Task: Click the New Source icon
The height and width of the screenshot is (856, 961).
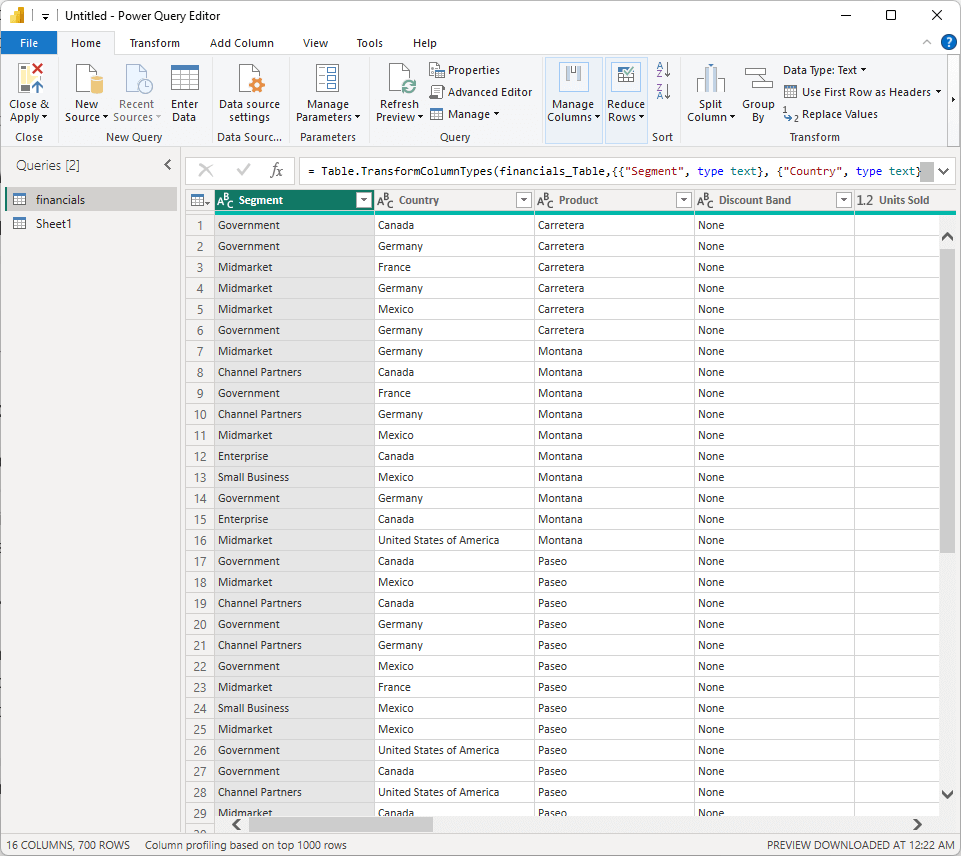Action: coord(88,78)
